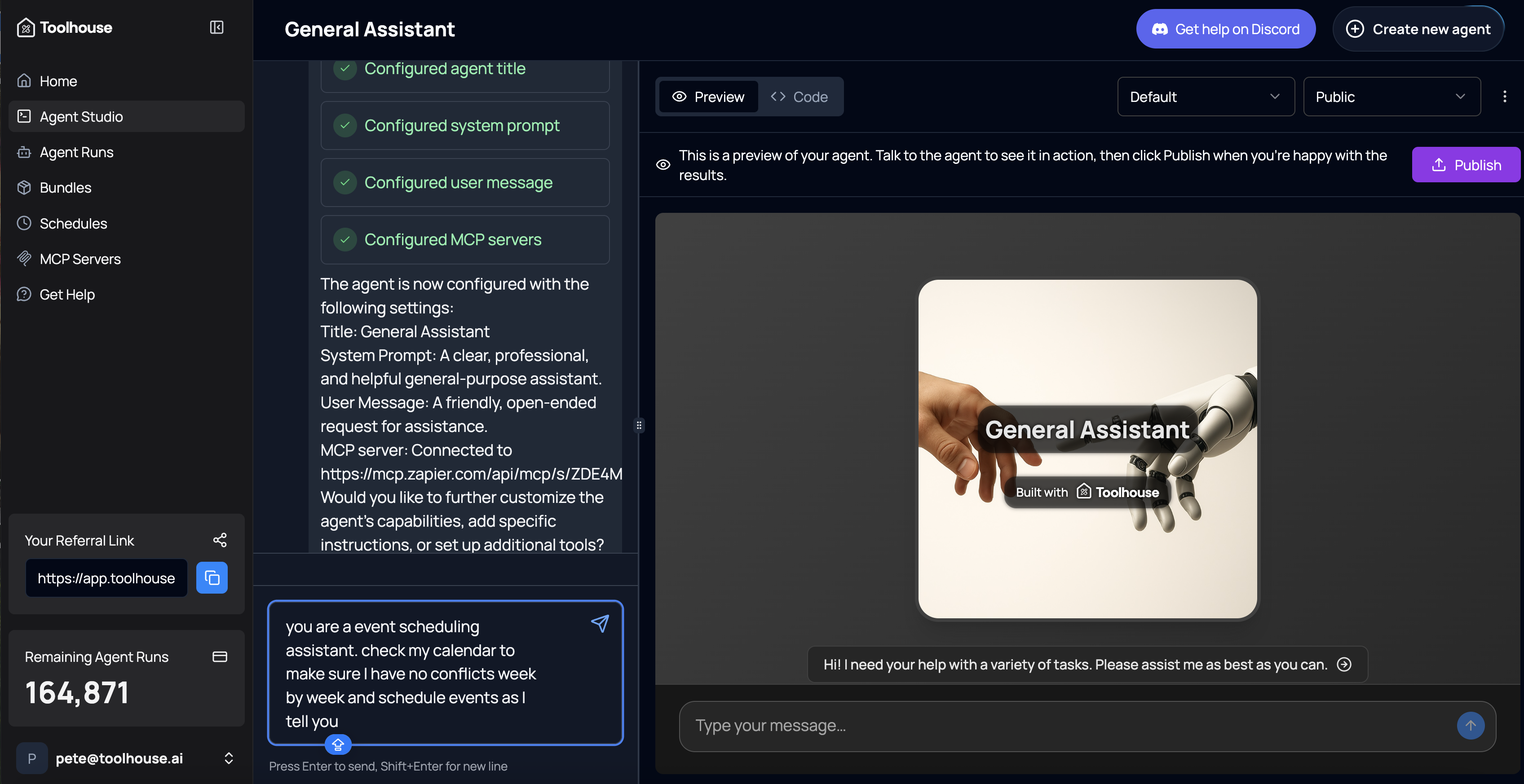Copy the referral link
This screenshot has width=1524, height=784.
(x=212, y=577)
